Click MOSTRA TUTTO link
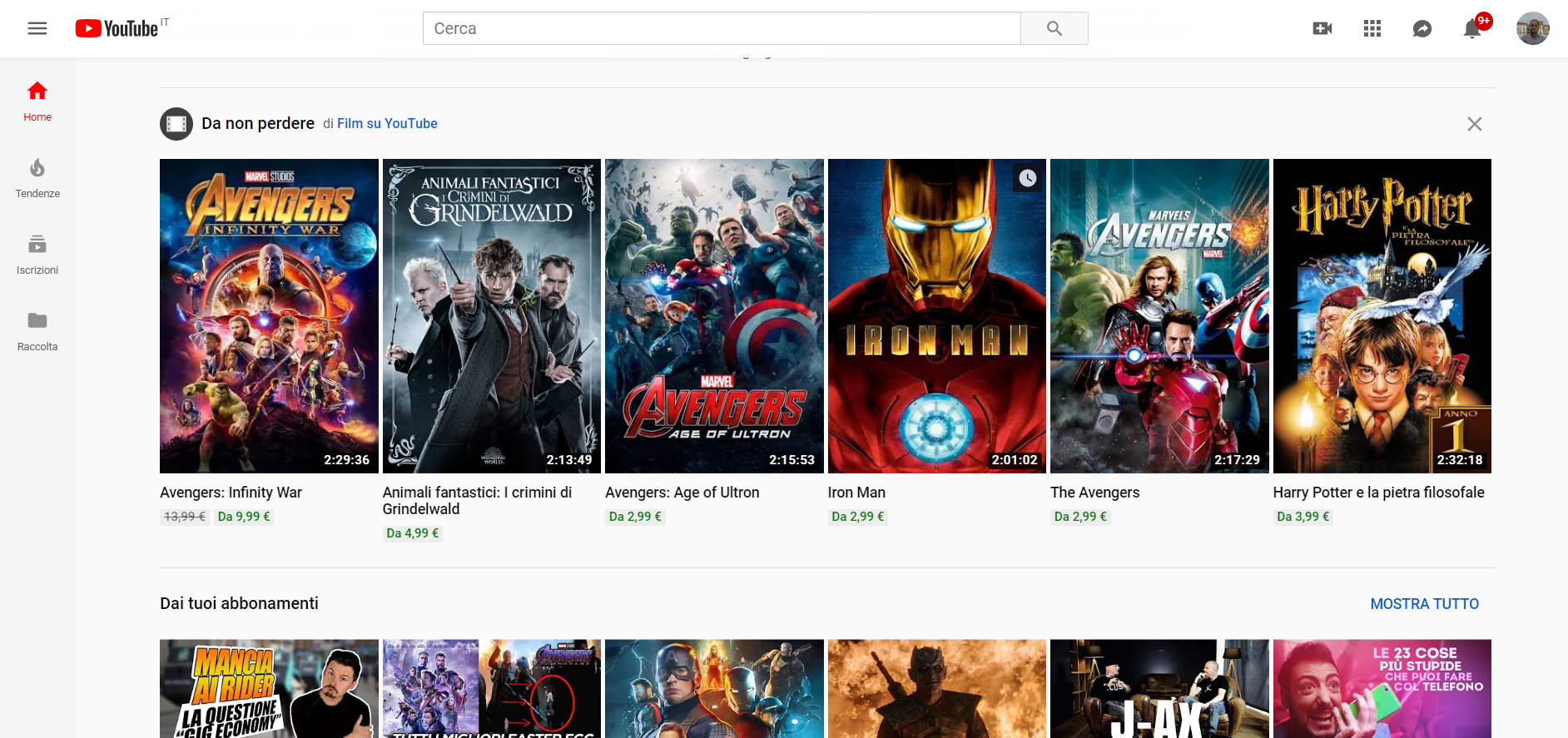The height and width of the screenshot is (738, 1568). (x=1424, y=604)
